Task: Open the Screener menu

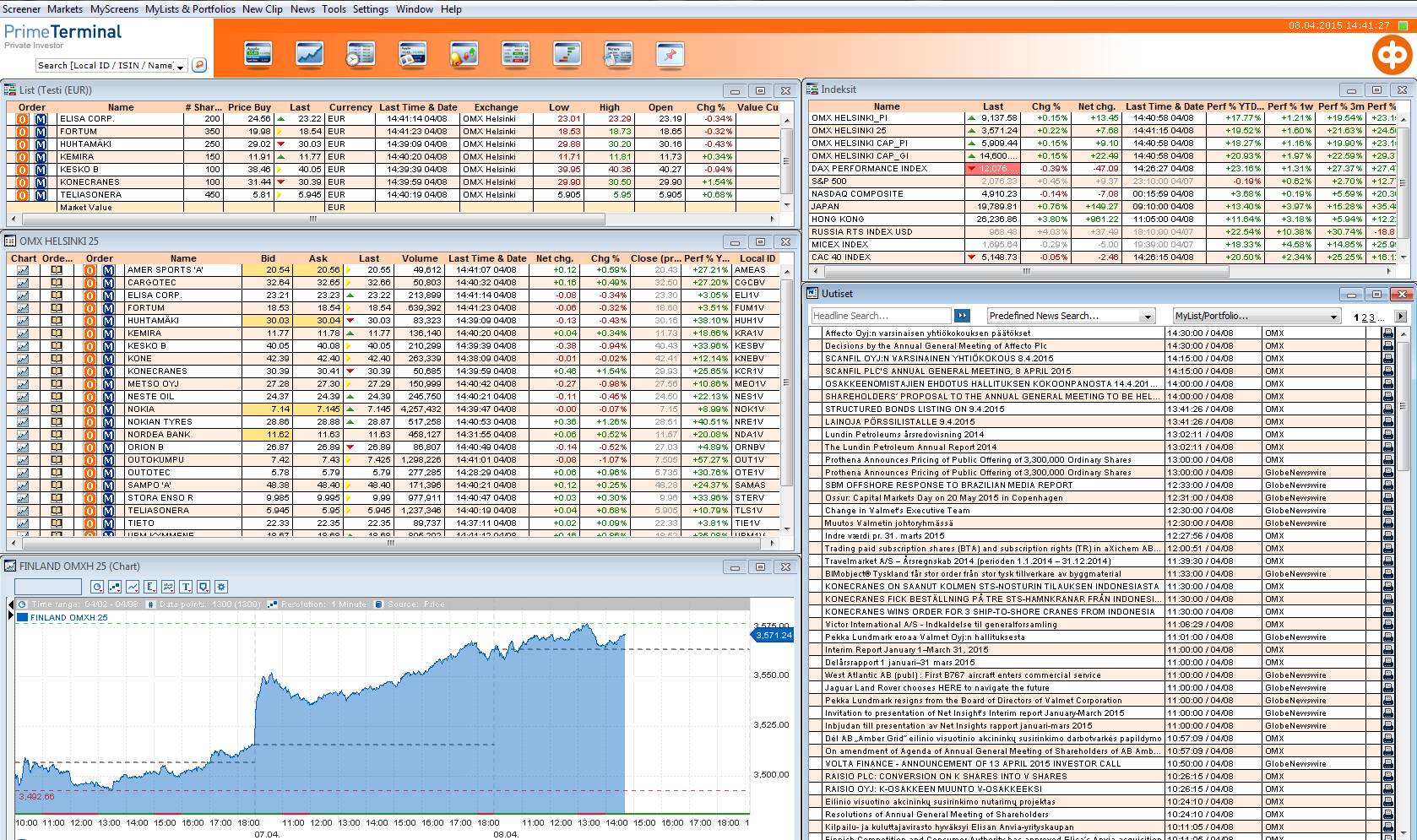Action: point(22,9)
